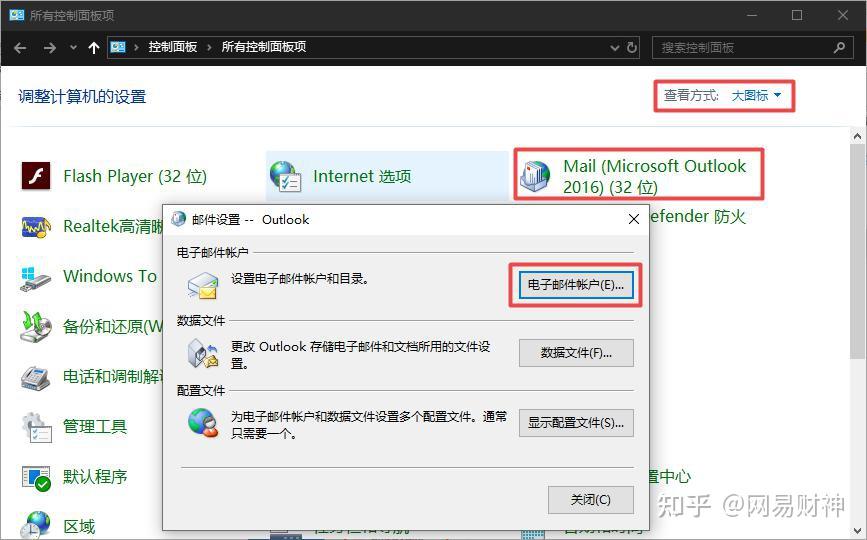Click the 电子邮件帐户(E)... button
This screenshot has width=867, height=540.
576,285
